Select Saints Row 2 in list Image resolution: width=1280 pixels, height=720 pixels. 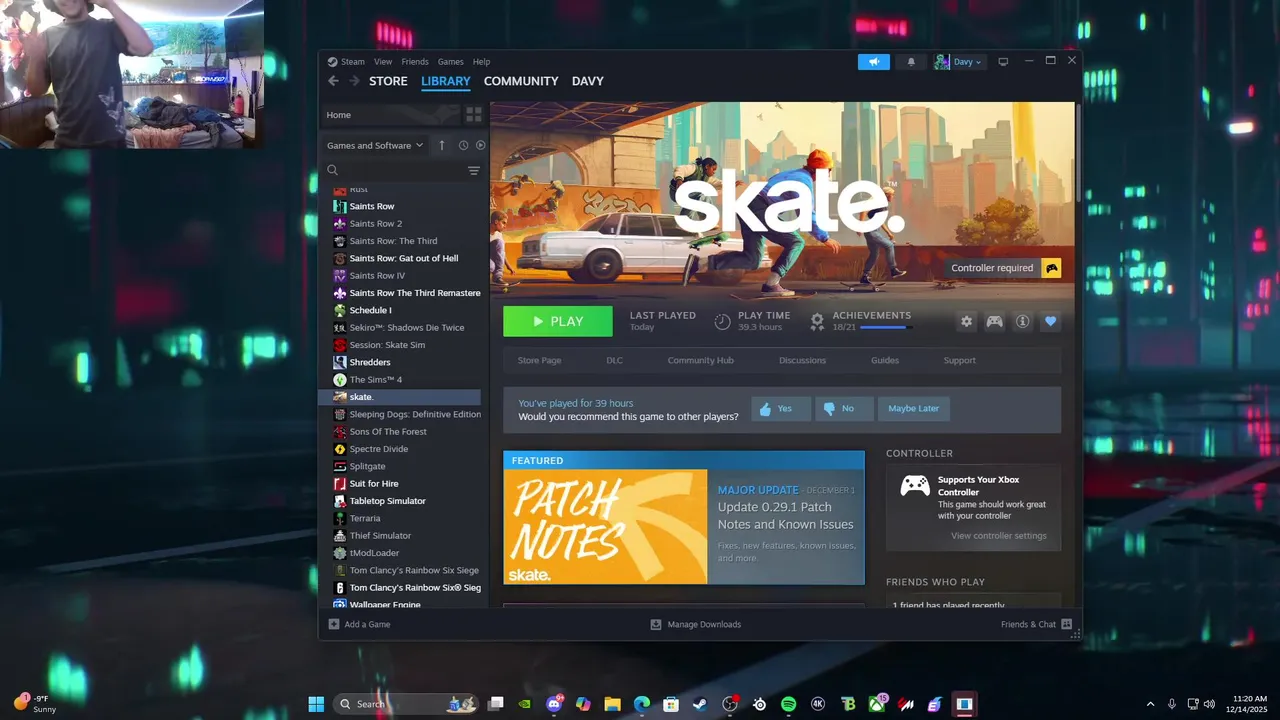click(400, 224)
